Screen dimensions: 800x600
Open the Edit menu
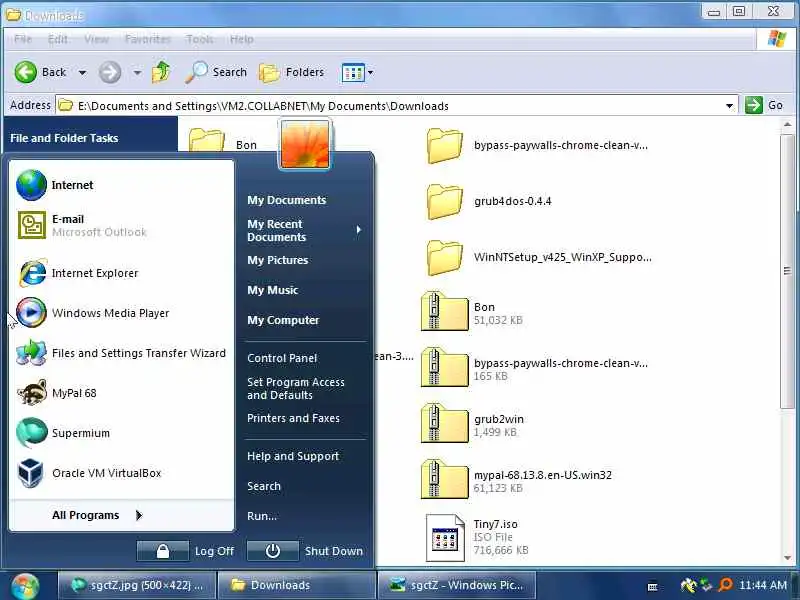(x=58, y=39)
